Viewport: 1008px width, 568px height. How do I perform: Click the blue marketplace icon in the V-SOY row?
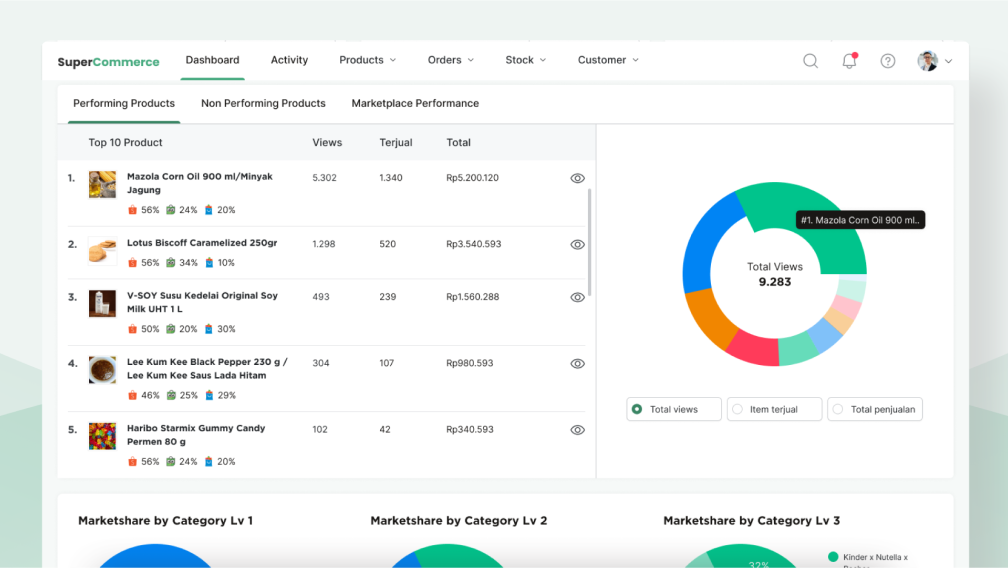[208, 329]
